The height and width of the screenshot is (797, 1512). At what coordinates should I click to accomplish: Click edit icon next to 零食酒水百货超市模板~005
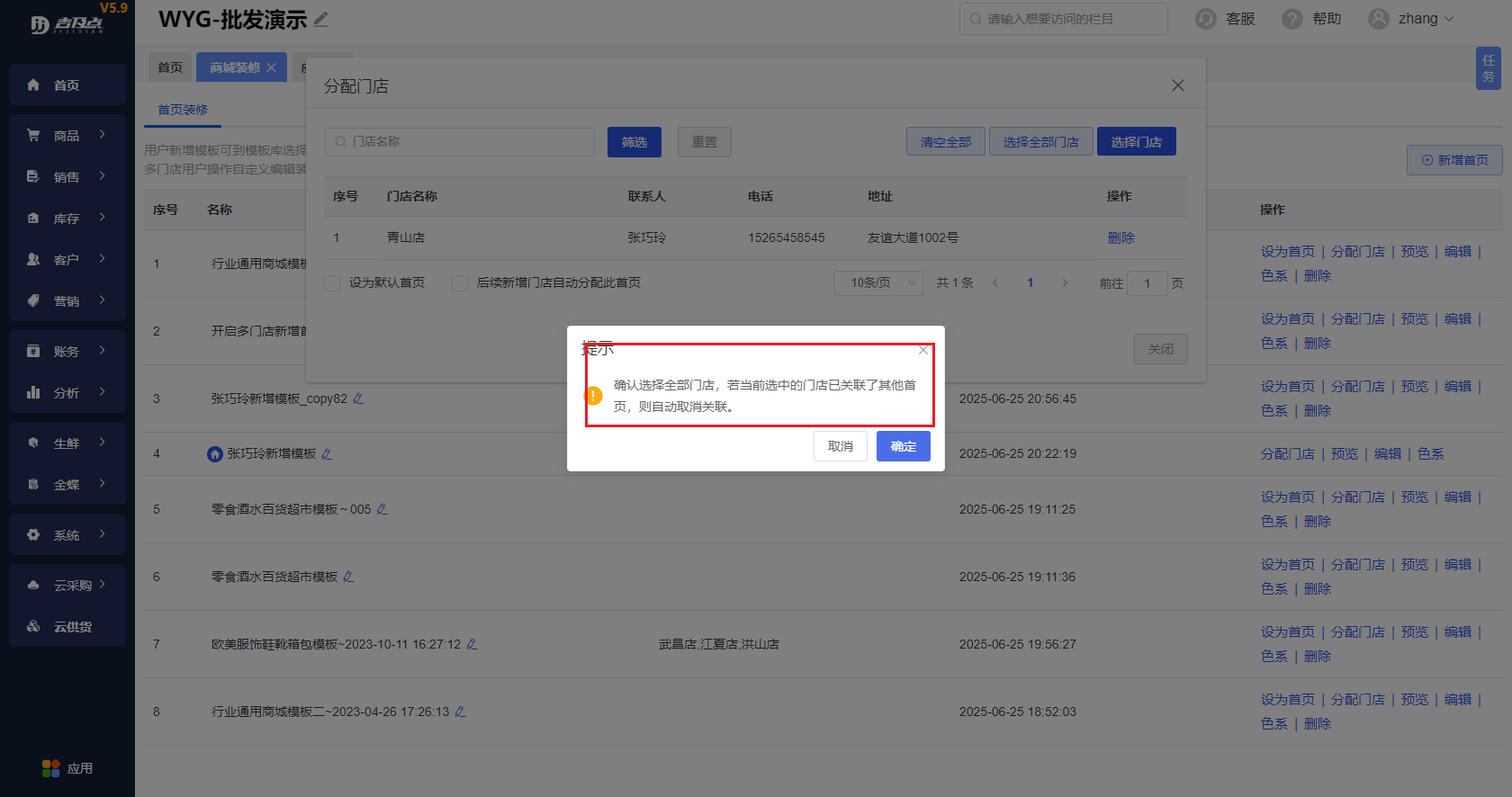point(382,509)
